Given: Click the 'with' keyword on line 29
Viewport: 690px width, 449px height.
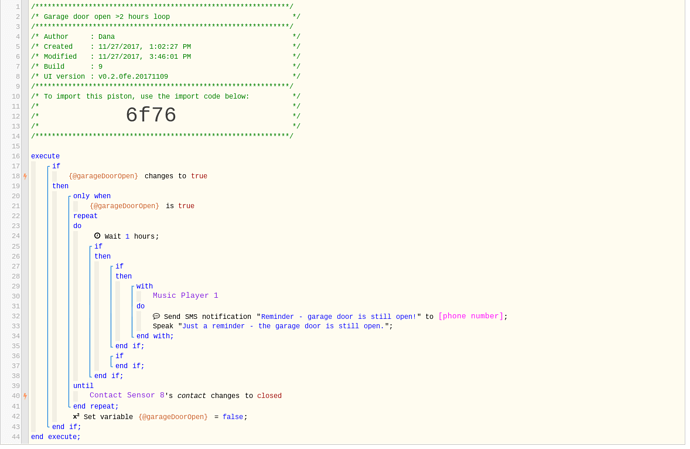Looking at the screenshot, I should click(x=145, y=286).
